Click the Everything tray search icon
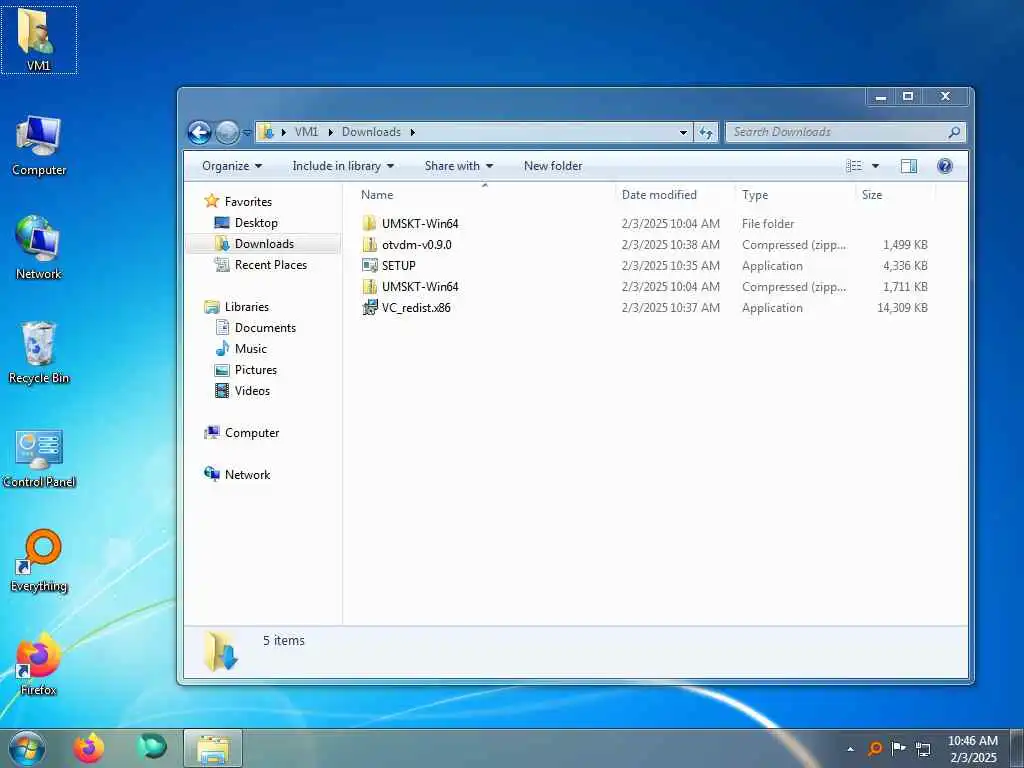The height and width of the screenshot is (768, 1024). pos(874,748)
